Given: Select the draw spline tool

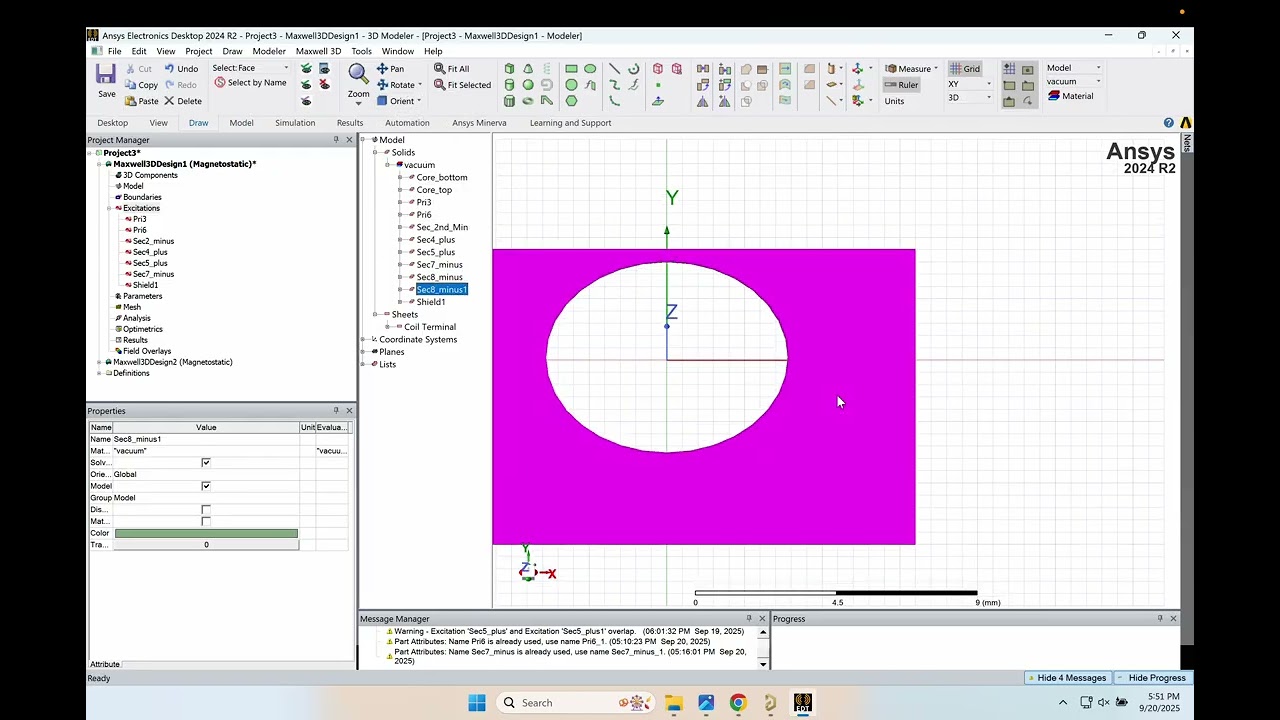Looking at the screenshot, I should tap(614, 85).
